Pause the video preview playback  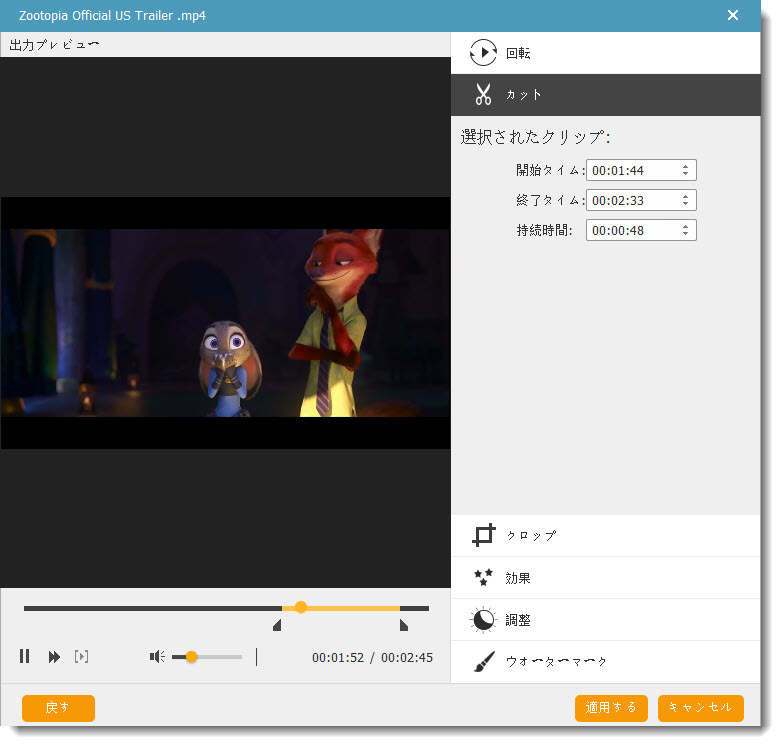[25, 657]
